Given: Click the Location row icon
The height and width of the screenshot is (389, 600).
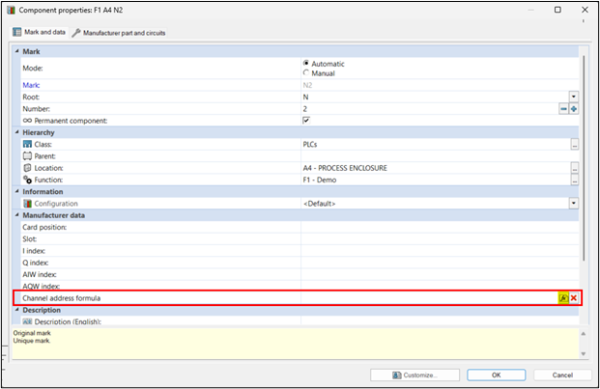Looking at the screenshot, I should [x=27, y=168].
